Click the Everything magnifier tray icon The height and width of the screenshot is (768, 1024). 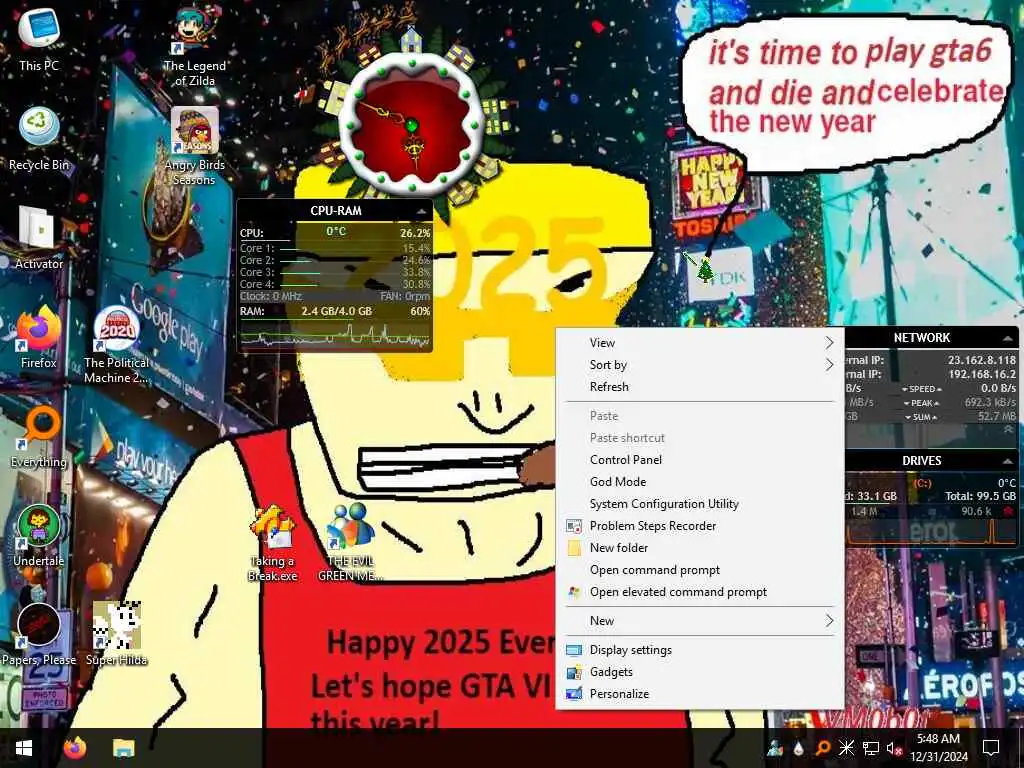click(x=822, y=748)
